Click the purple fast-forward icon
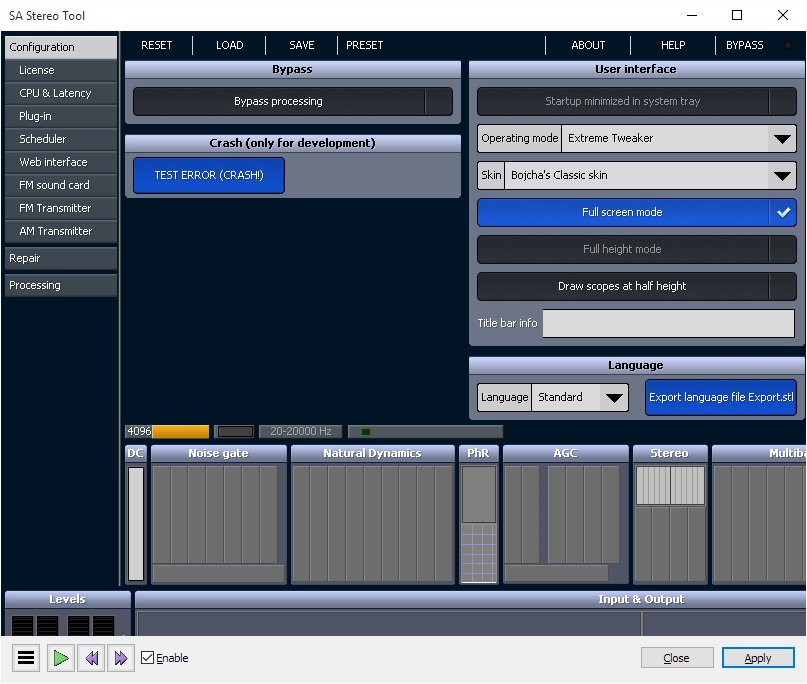The height and width of the screenshot is (684, 807). [121, 658]
